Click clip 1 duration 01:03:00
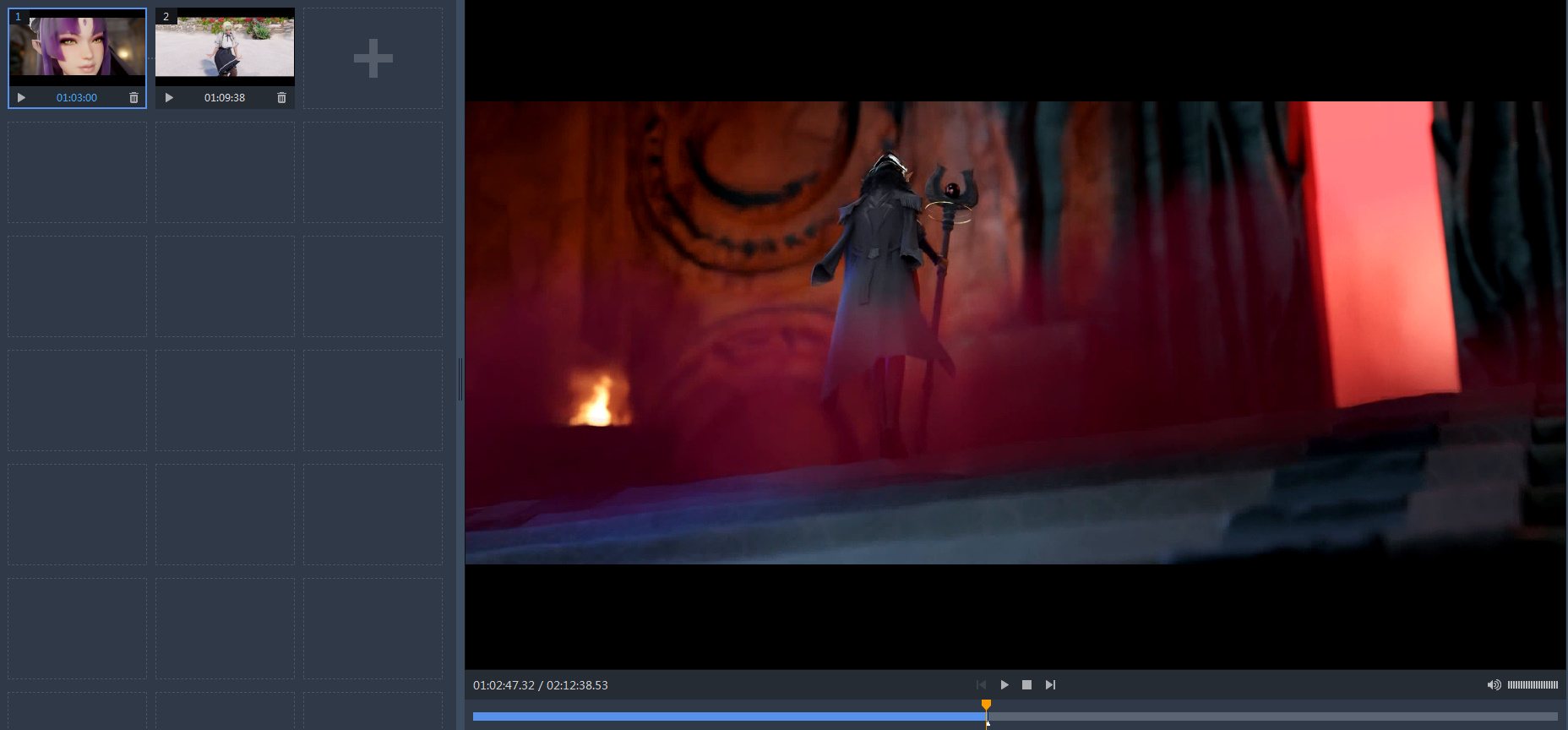This screenshot has width=1568, height=730. coord(77,98)
